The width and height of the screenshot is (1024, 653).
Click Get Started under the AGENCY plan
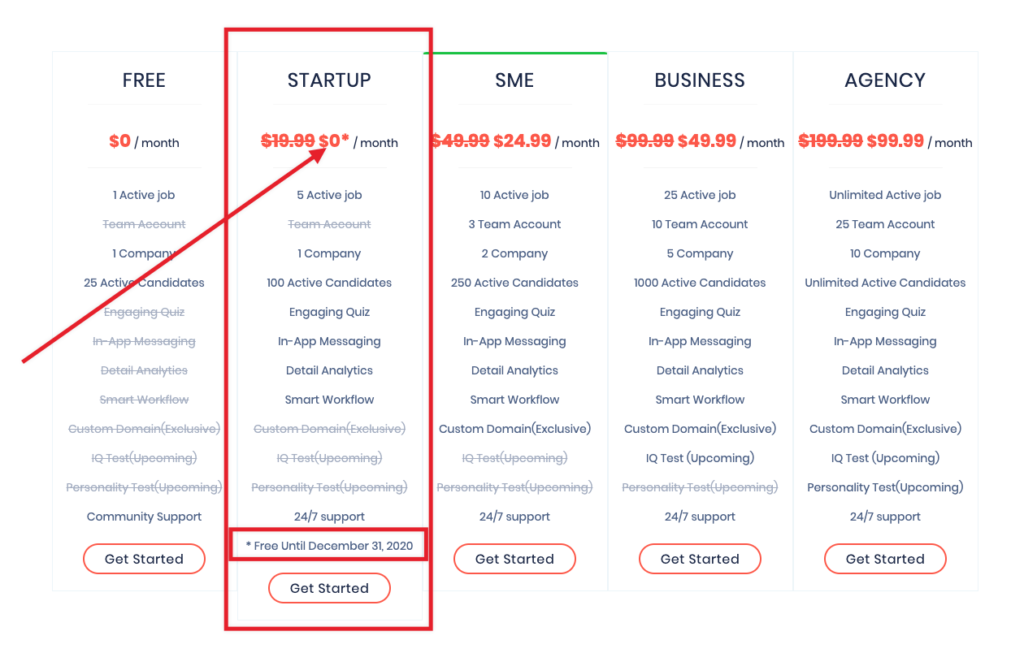point(885,559)
